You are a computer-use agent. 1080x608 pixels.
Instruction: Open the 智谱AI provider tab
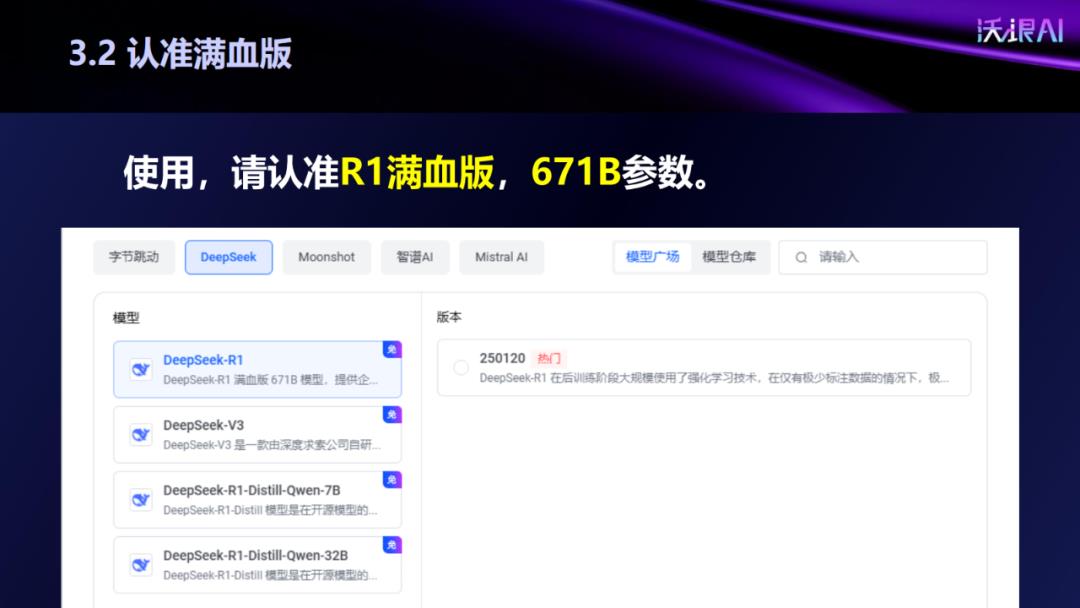(x=415, y=257)
